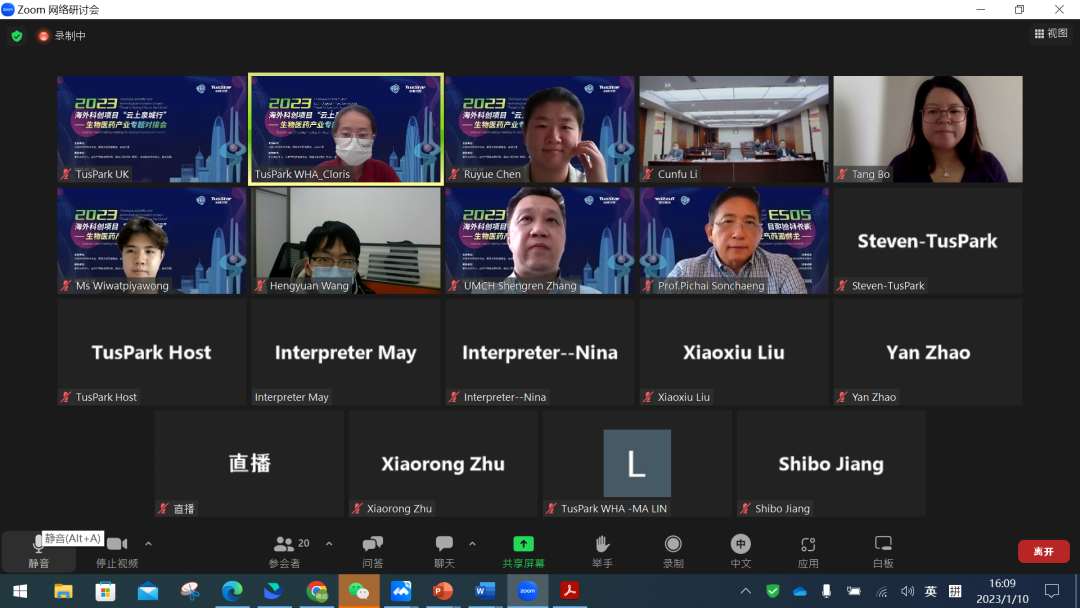The width and height of the screenshot is (1080, 608).
Task: Select Steven-TusPark participant tile
Action: [928, 240]
